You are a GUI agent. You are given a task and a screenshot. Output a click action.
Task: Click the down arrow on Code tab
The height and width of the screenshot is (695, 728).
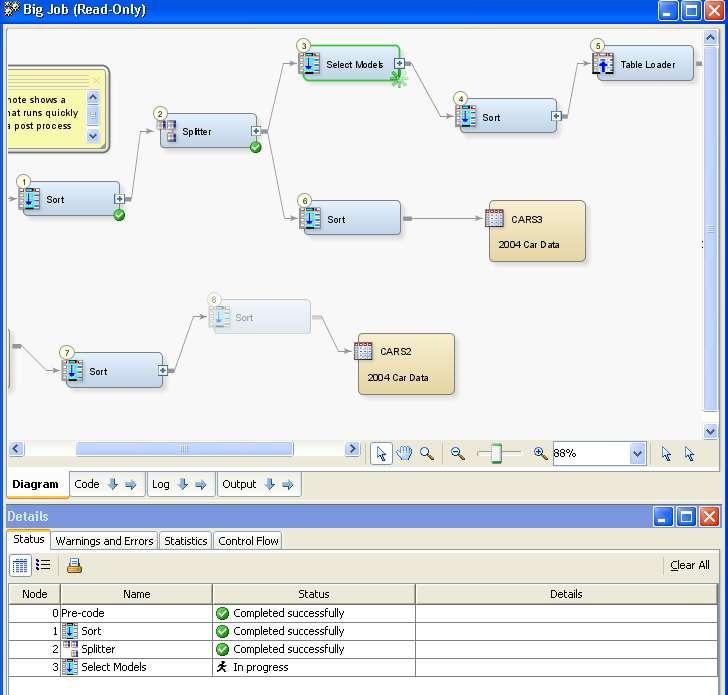(113, 484)
